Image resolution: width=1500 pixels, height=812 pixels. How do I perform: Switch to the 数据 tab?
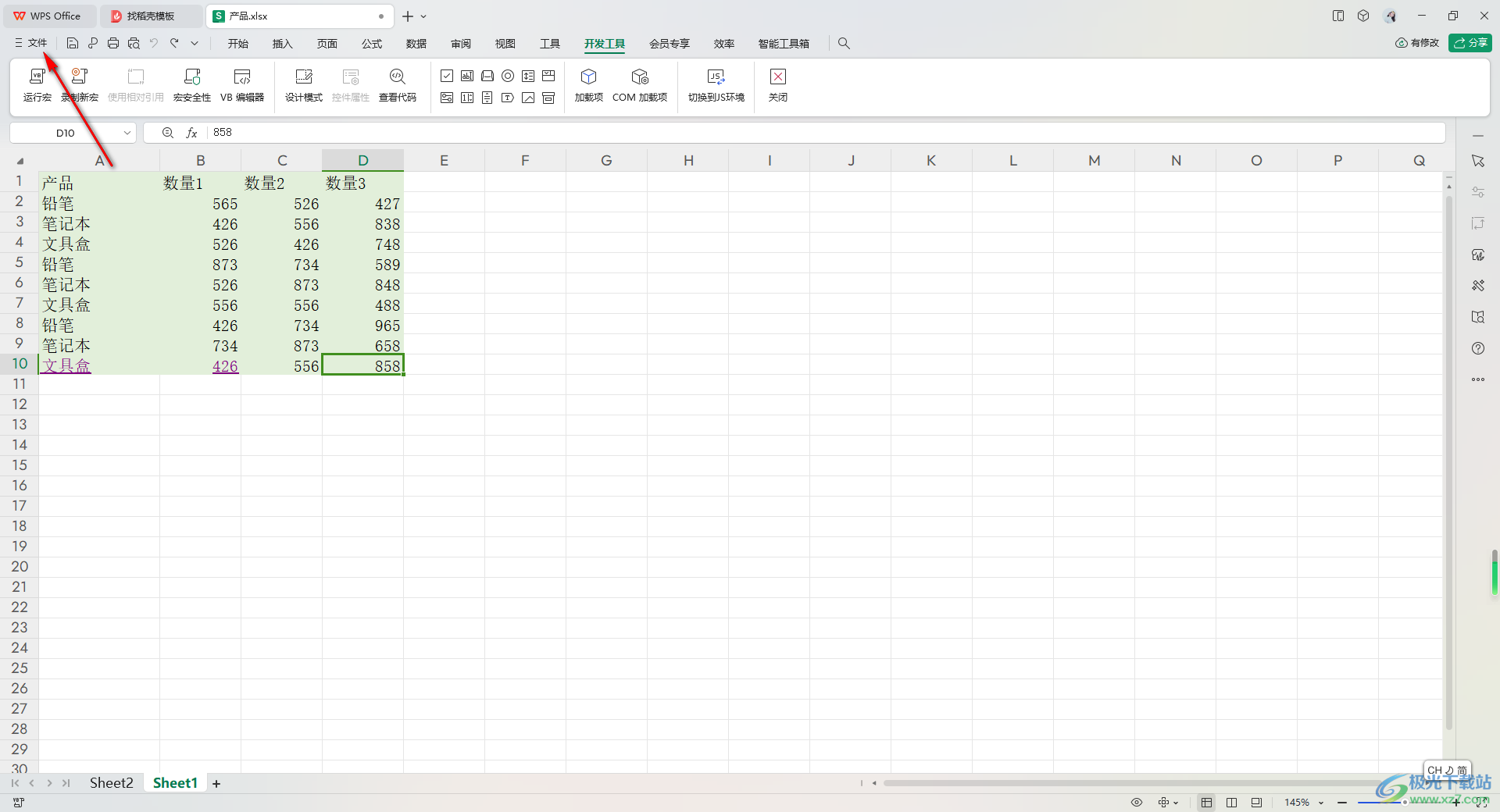coord(416,44)
